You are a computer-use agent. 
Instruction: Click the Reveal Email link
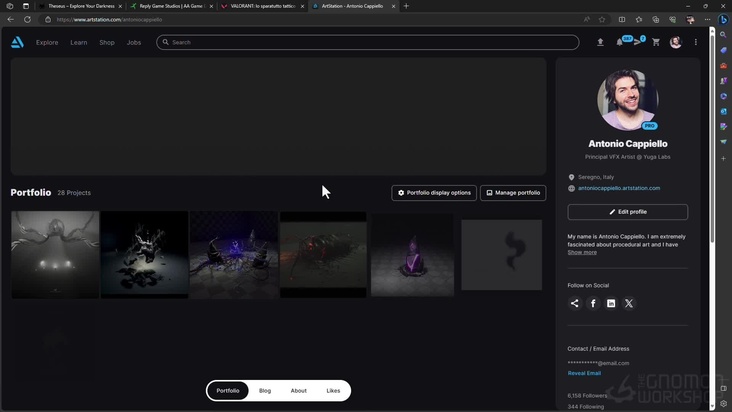coord(584,373)
